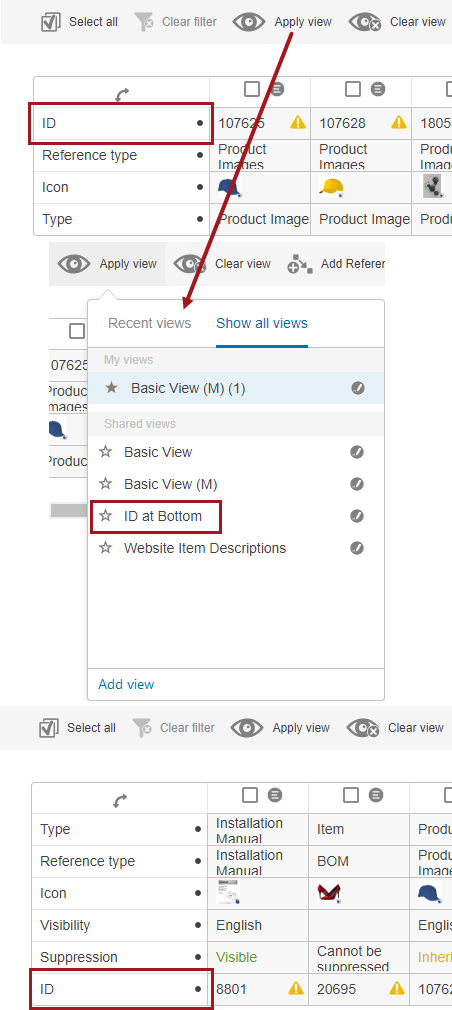Choose the ID at Bottom view
The height and width of the screenshot is (1010, 452).
[x=163, y=516]
